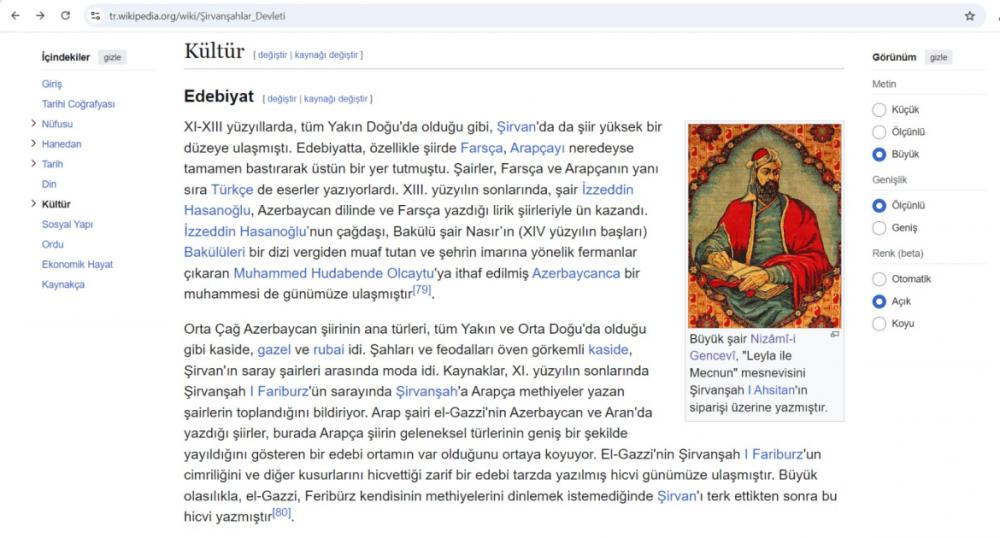Open the Nizami Gencevi portrait thumbnail
The width and height of the screenshot is (1000, 538).
764,226
